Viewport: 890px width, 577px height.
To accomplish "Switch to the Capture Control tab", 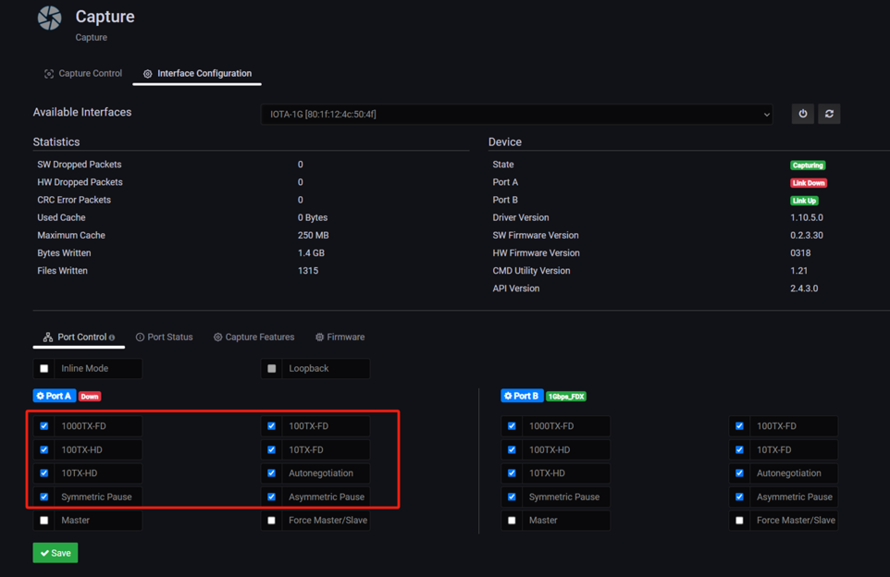I will coord(83,74).
